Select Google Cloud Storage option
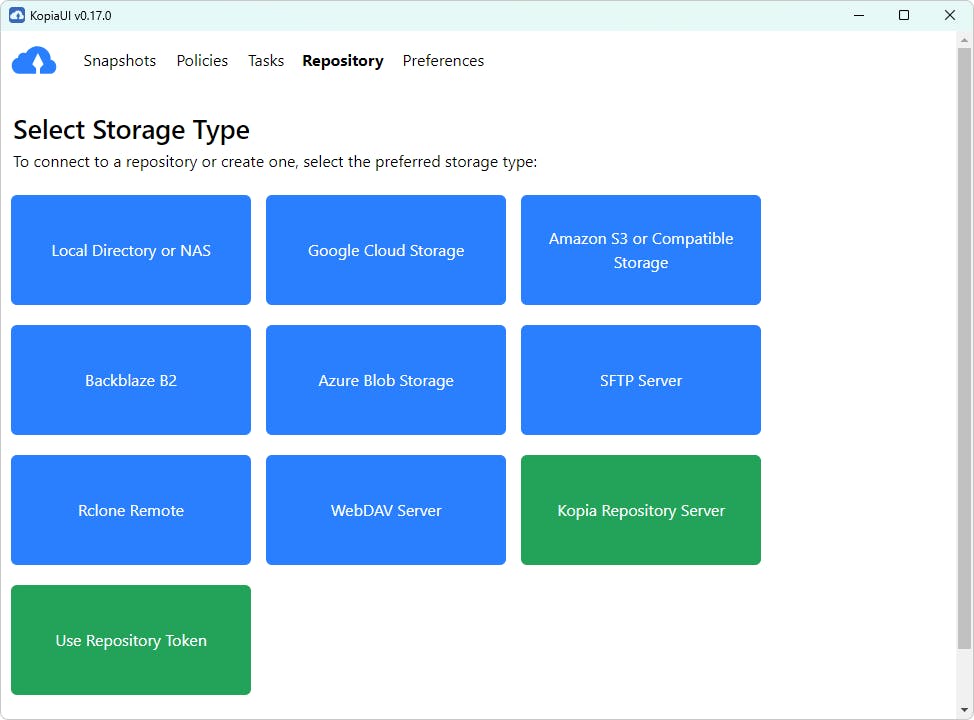 [386, 250]
